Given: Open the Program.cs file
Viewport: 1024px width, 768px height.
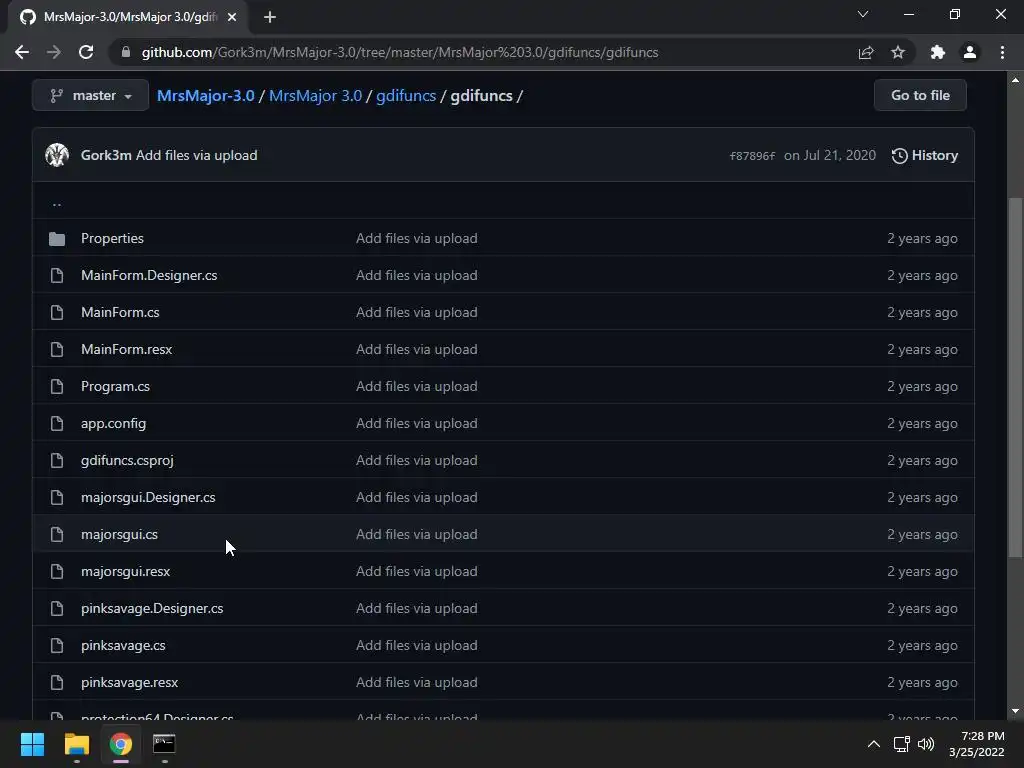Looking at the screenshot, I should (116, 387).
